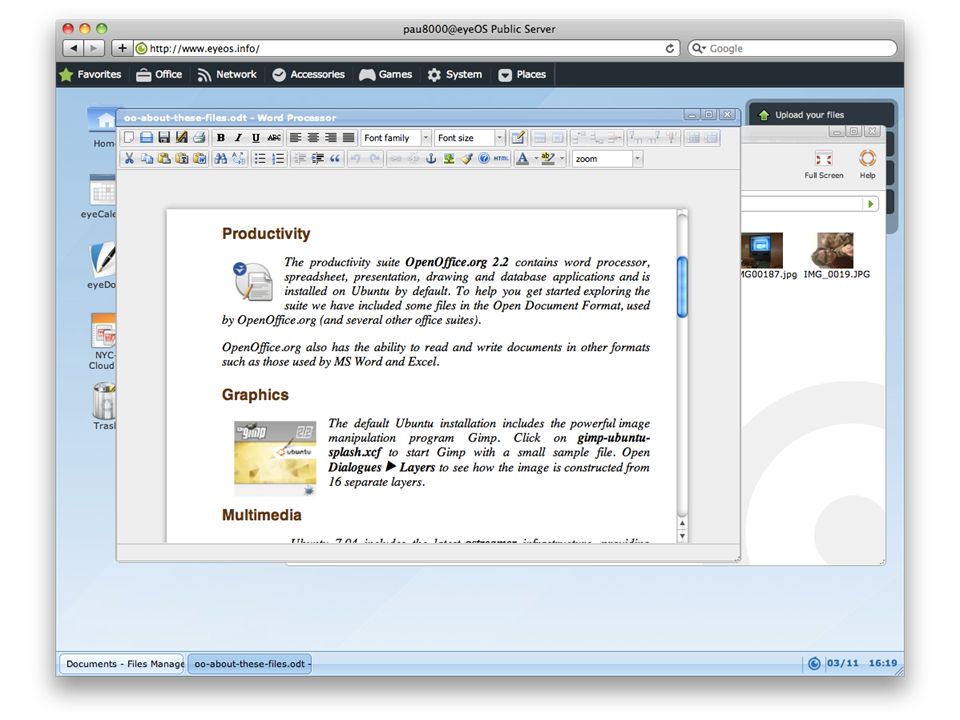Open the System menu
The height and width of the screenshot is (720, 960).
[455, 75]
